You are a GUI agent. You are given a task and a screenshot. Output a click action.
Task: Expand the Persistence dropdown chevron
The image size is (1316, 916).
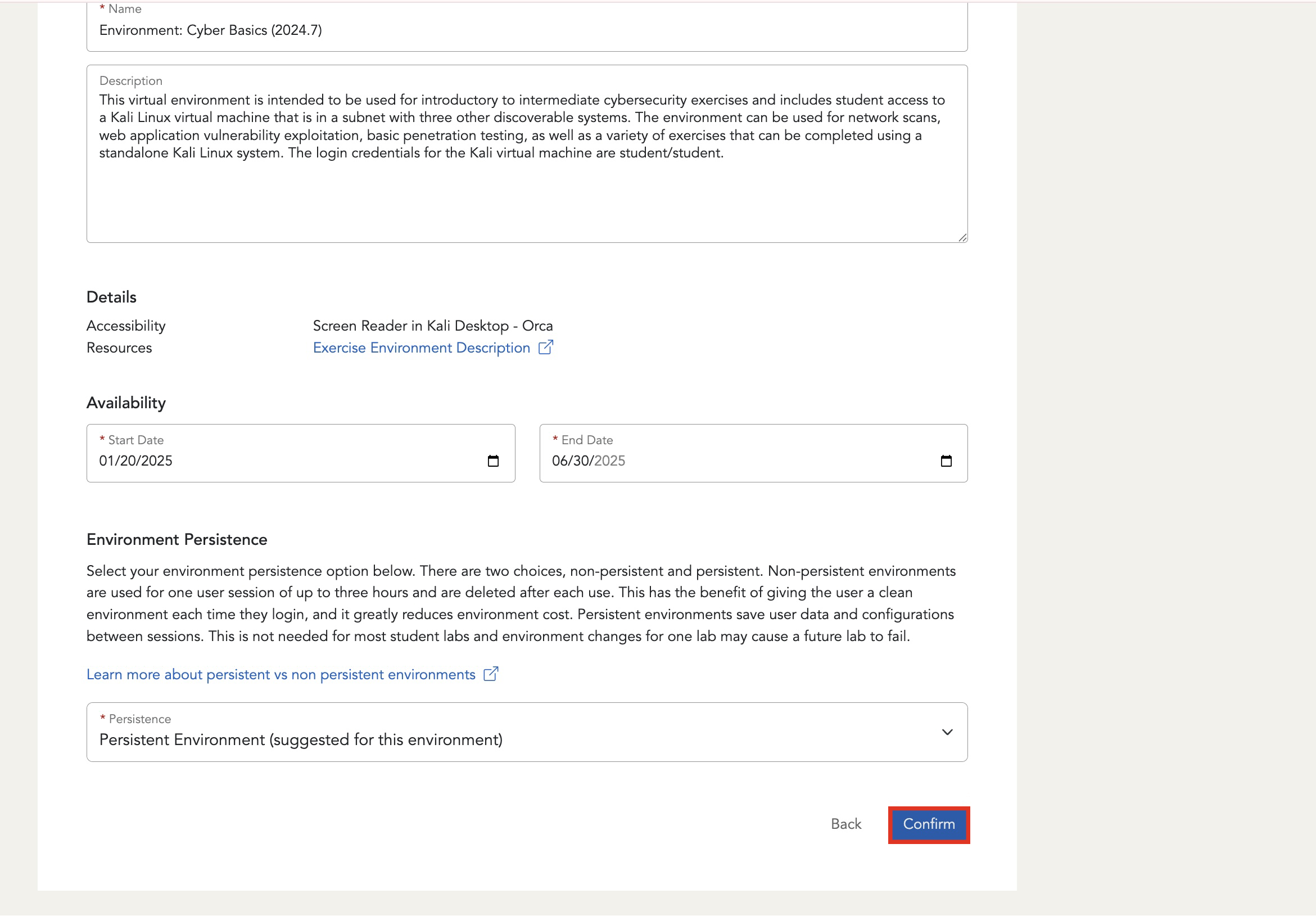coord(947,732)
